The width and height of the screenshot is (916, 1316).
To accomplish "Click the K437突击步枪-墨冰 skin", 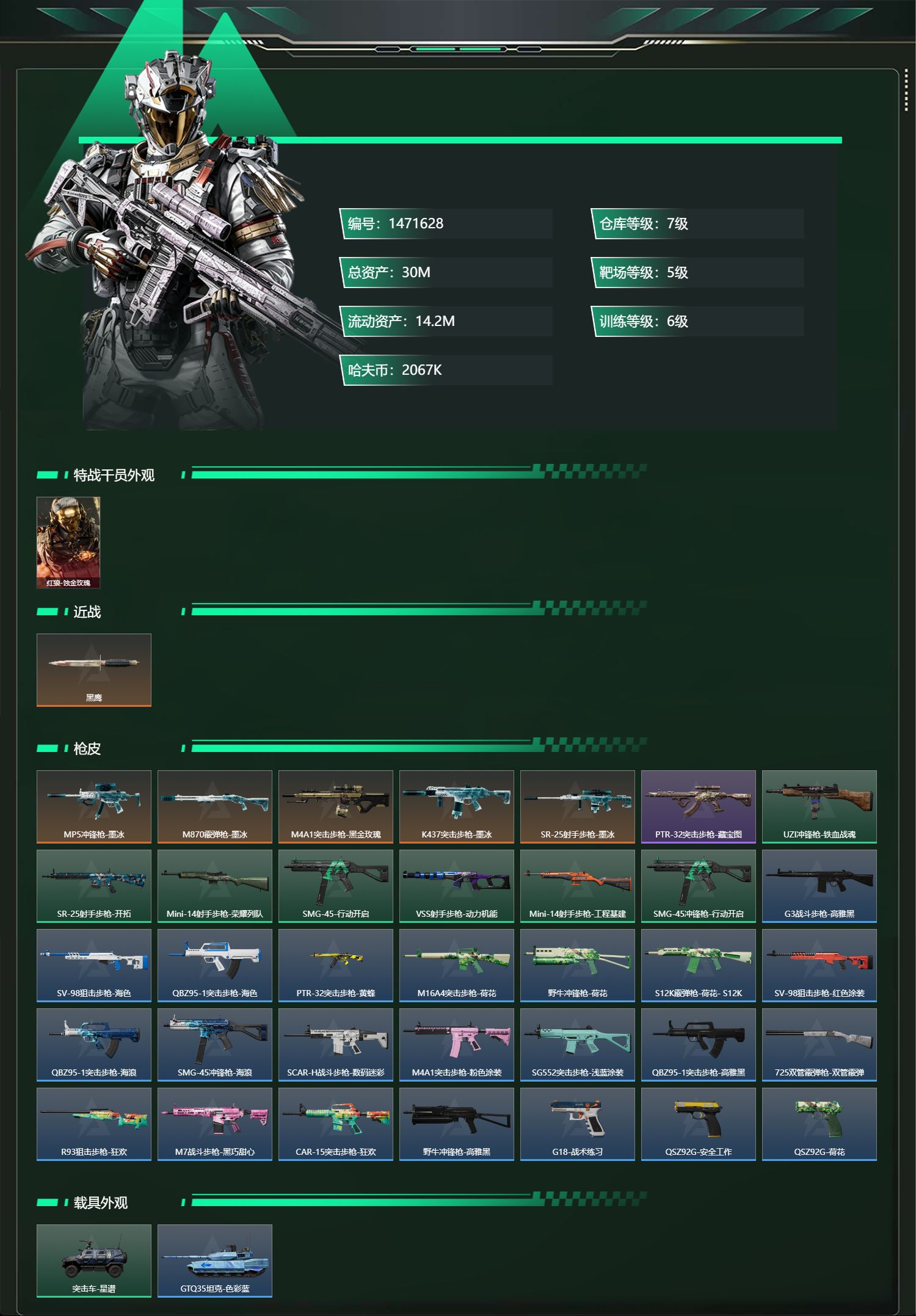I will click(457, 807).
